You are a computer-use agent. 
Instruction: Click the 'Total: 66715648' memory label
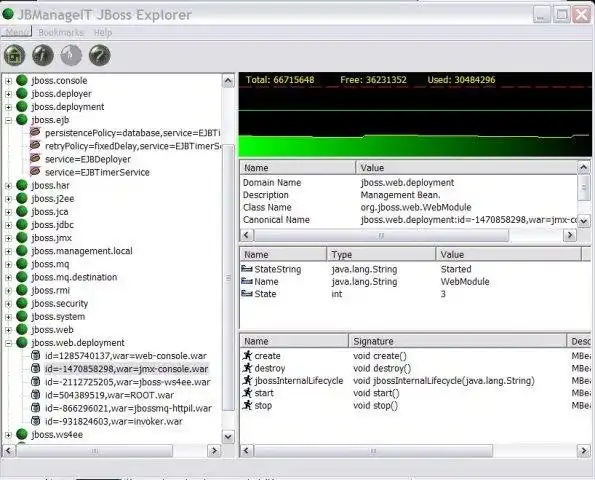point(280,80)
